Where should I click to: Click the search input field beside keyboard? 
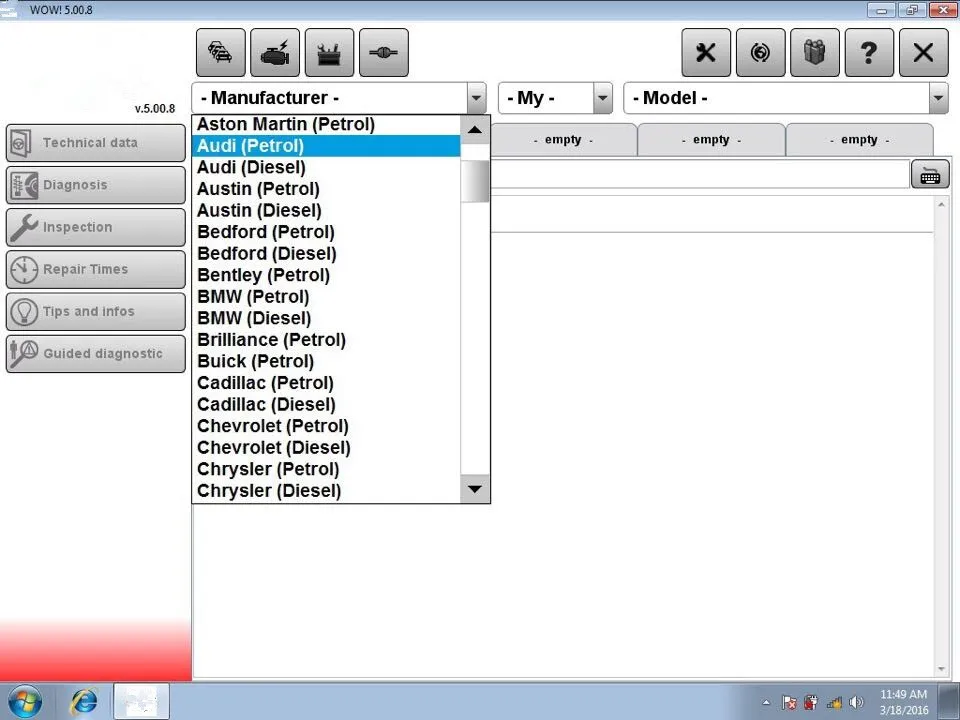[x=700, y=176]
